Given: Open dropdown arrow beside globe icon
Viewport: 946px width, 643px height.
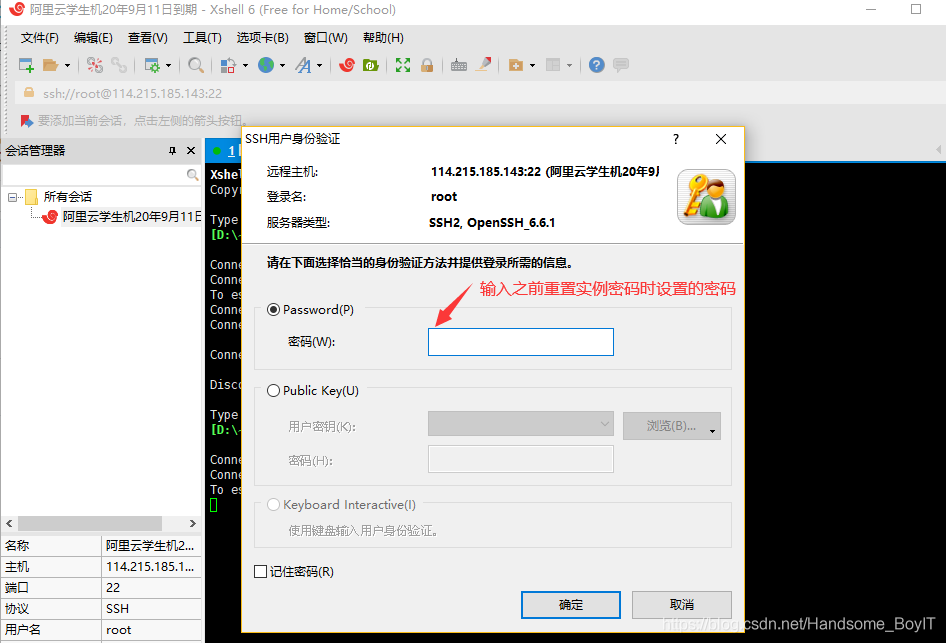Looking at the screenshot, I should pyautogui.click(x=282, y=66).
